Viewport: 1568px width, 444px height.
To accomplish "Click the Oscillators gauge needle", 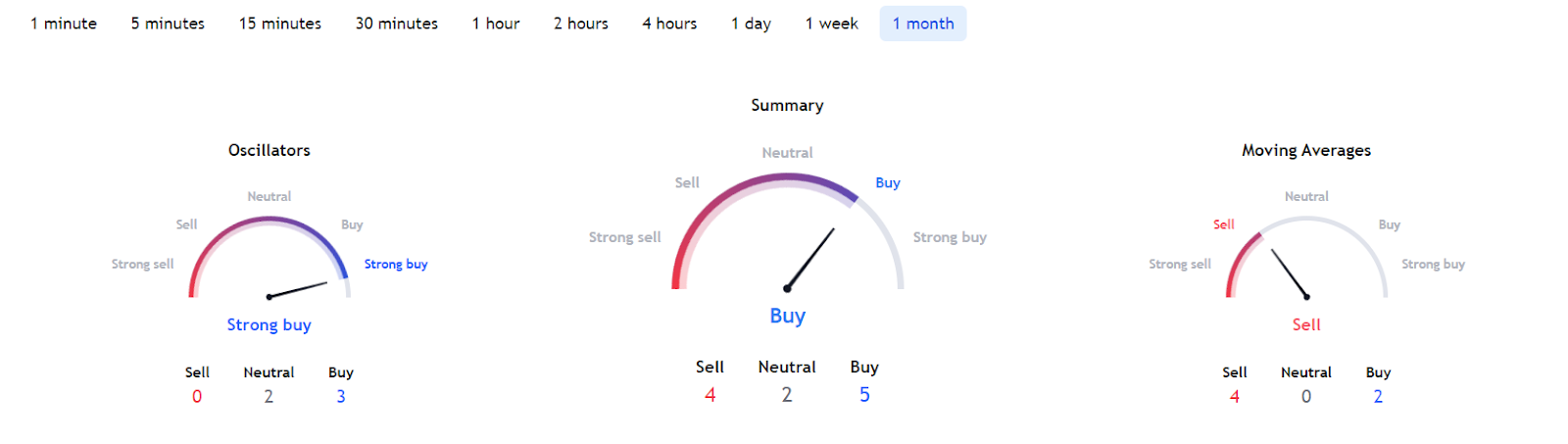I will [x=298, y=290].
